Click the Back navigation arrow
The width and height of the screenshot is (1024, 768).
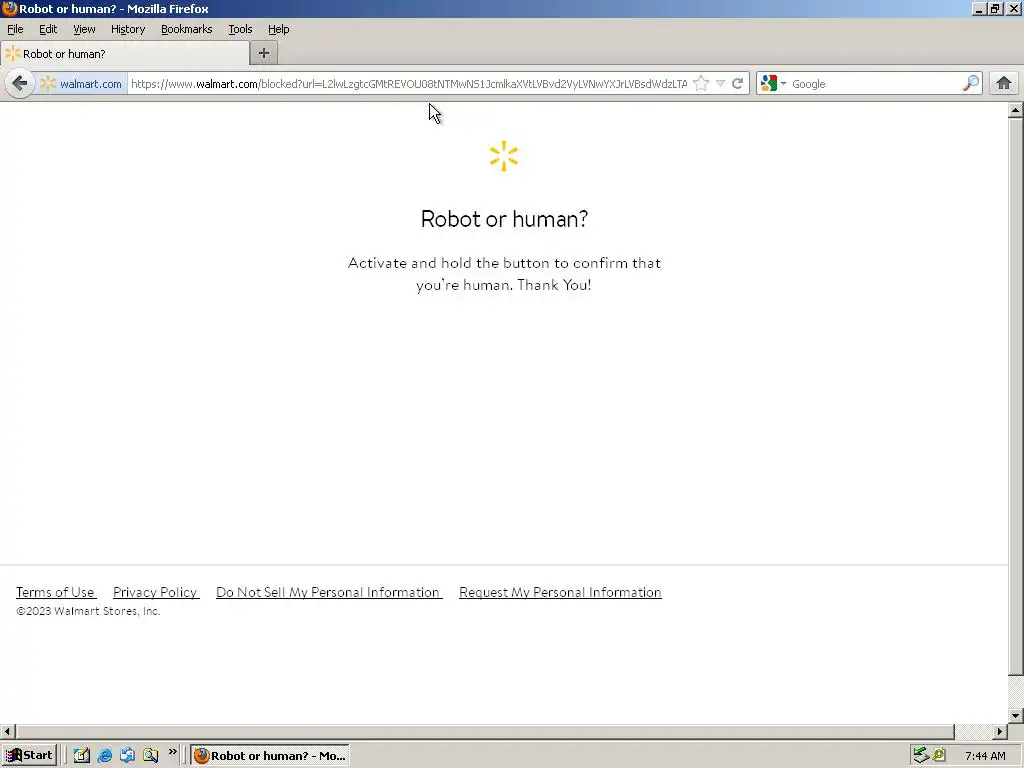tap(20, 84)
